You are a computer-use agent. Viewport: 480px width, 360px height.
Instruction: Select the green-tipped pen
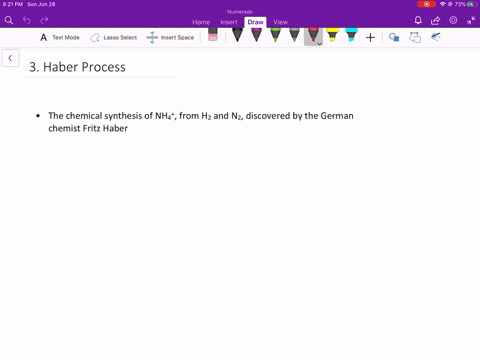click(x=275, y=35)
